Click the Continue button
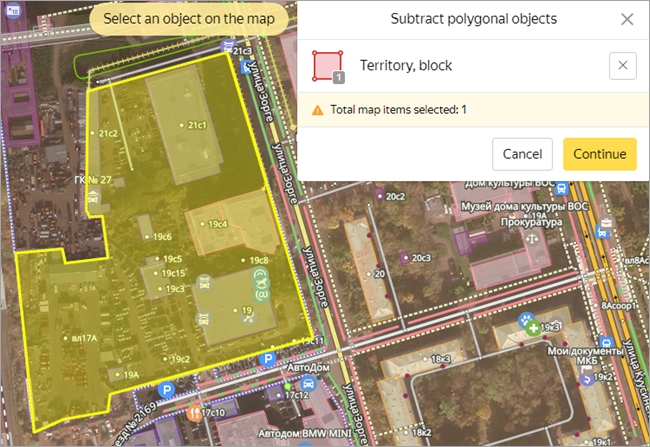 (x=599, y=154)
